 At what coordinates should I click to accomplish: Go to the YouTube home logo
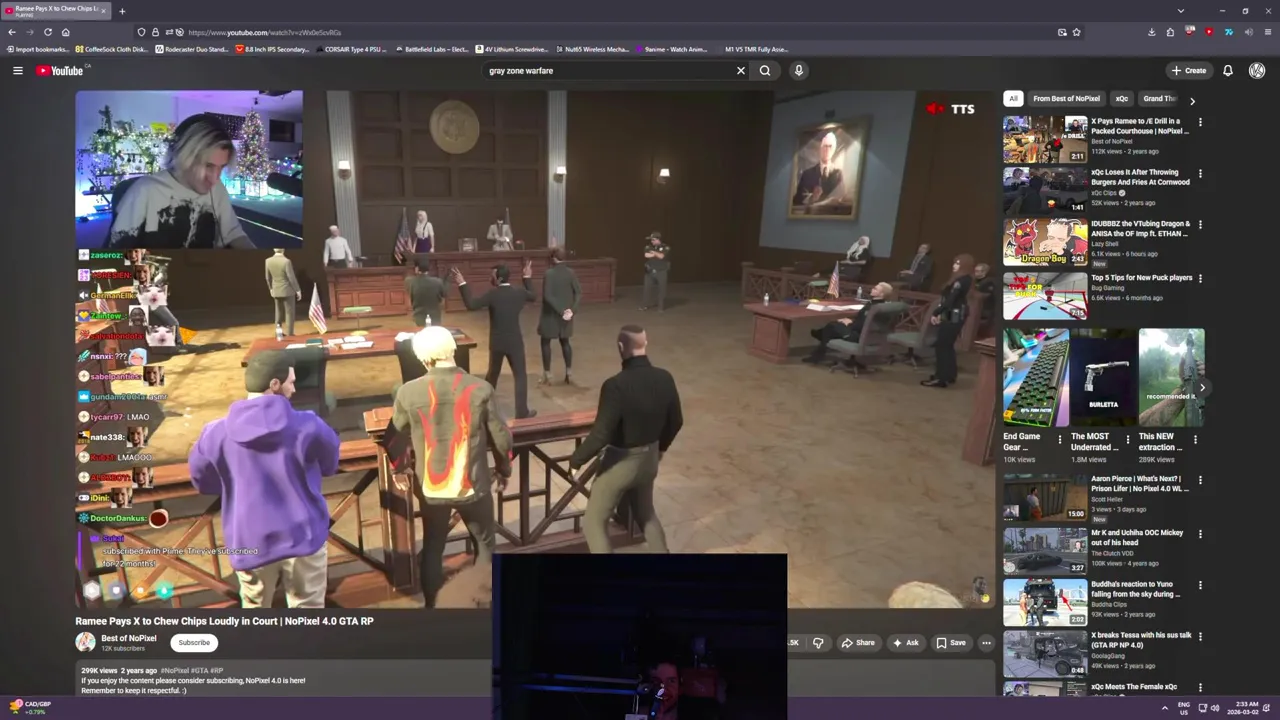point(62,70)
